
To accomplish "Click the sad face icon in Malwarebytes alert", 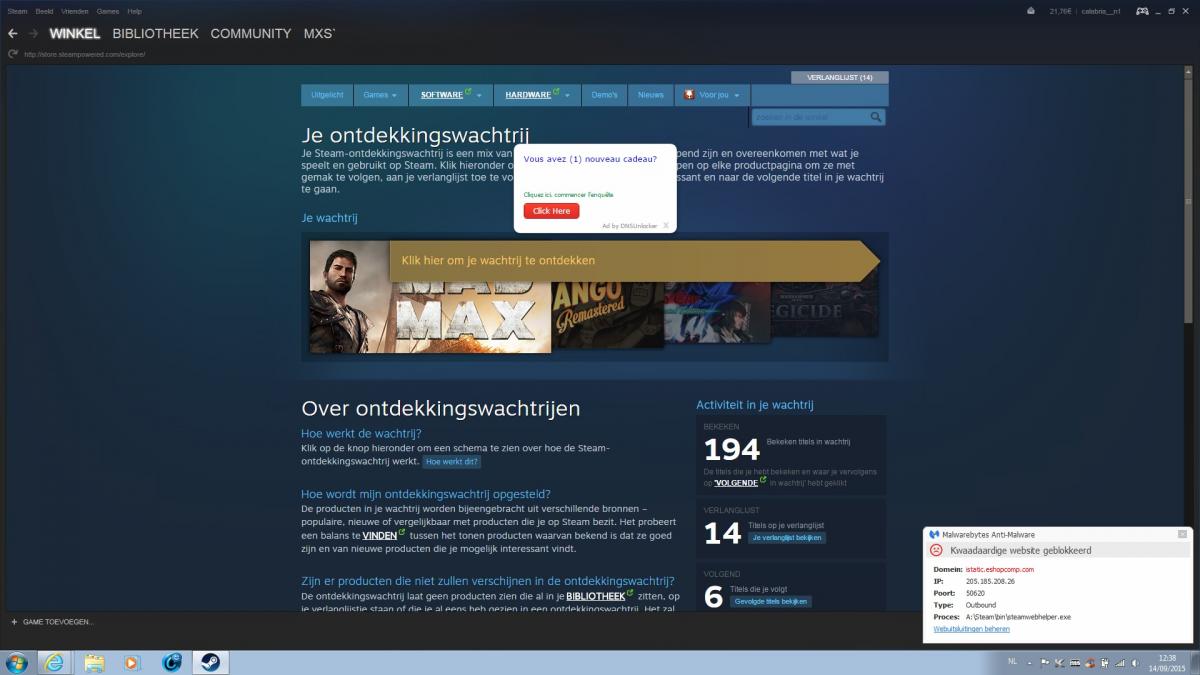I will [x=936, y=550].
